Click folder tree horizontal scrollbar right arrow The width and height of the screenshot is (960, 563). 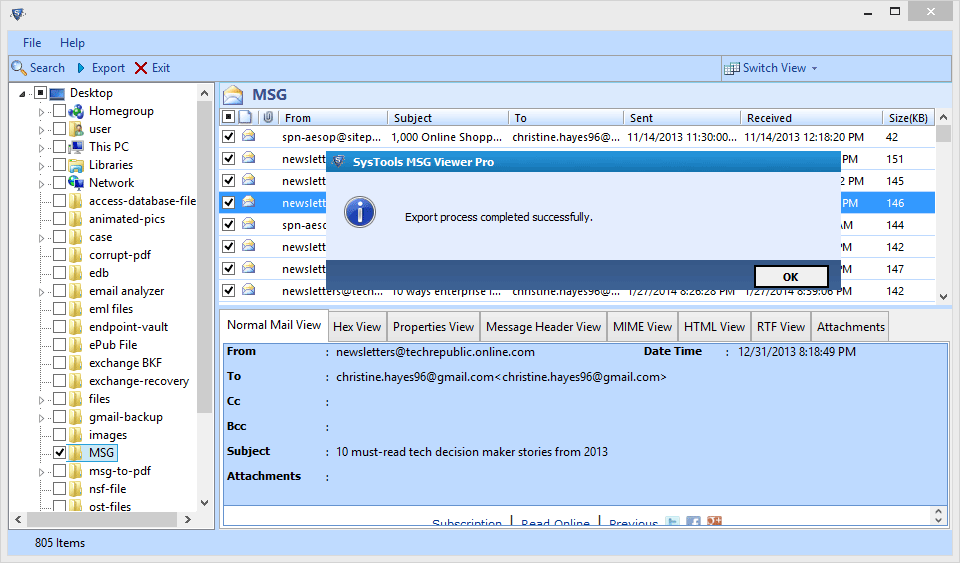(x=188, y=520)
